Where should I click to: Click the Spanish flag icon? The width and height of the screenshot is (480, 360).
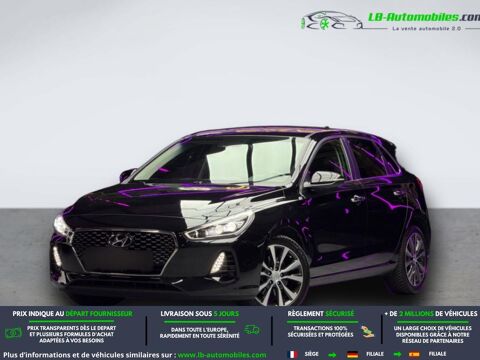pos(414,354)
